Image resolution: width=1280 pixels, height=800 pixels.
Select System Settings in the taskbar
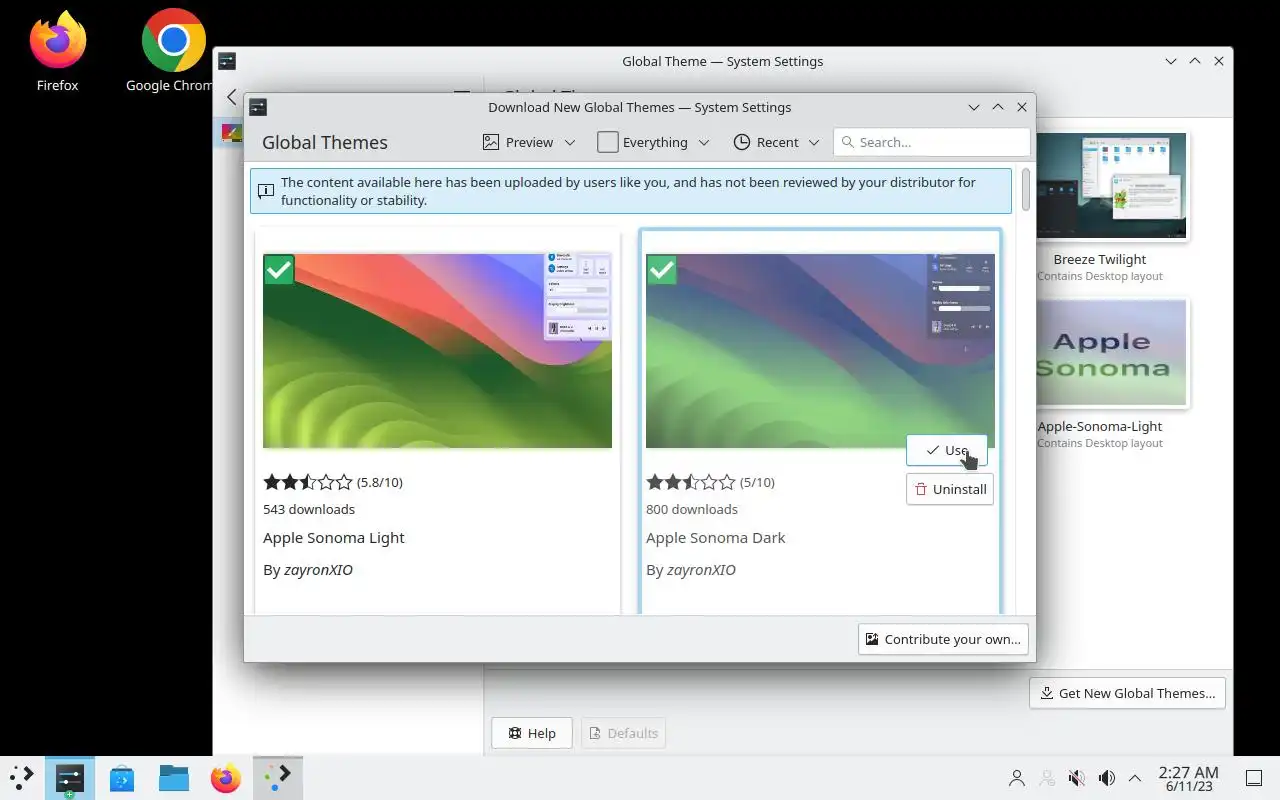point(69,777)
